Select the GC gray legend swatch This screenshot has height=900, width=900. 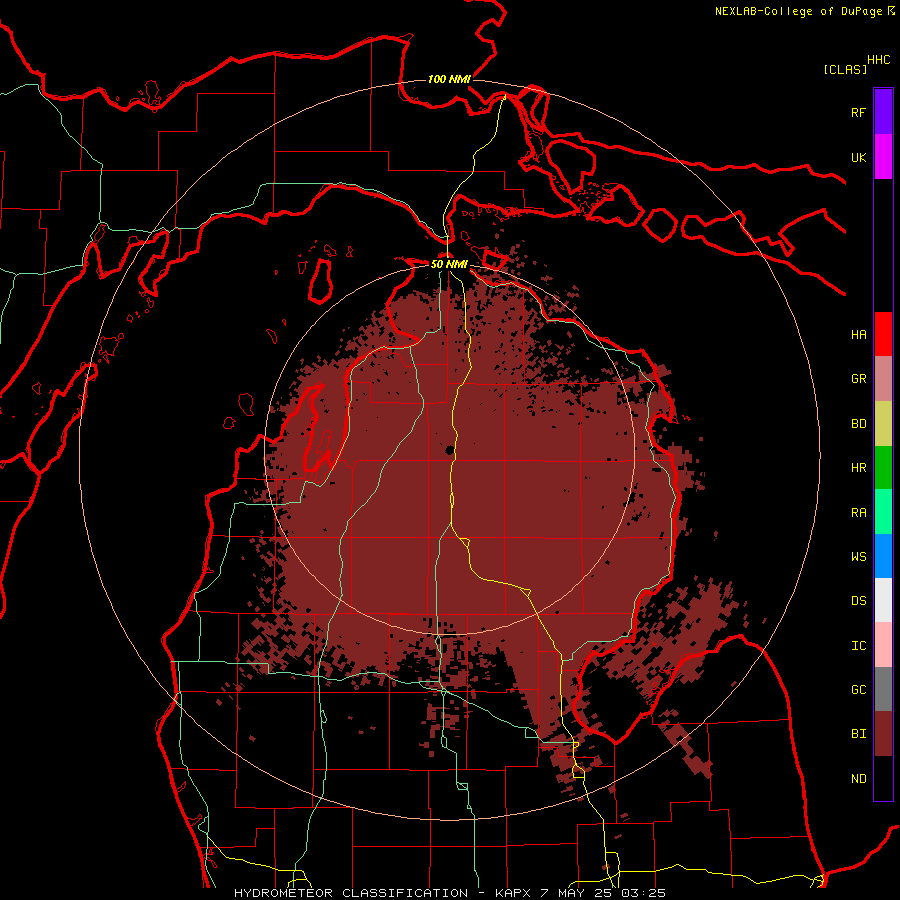(x=883, y=689)
